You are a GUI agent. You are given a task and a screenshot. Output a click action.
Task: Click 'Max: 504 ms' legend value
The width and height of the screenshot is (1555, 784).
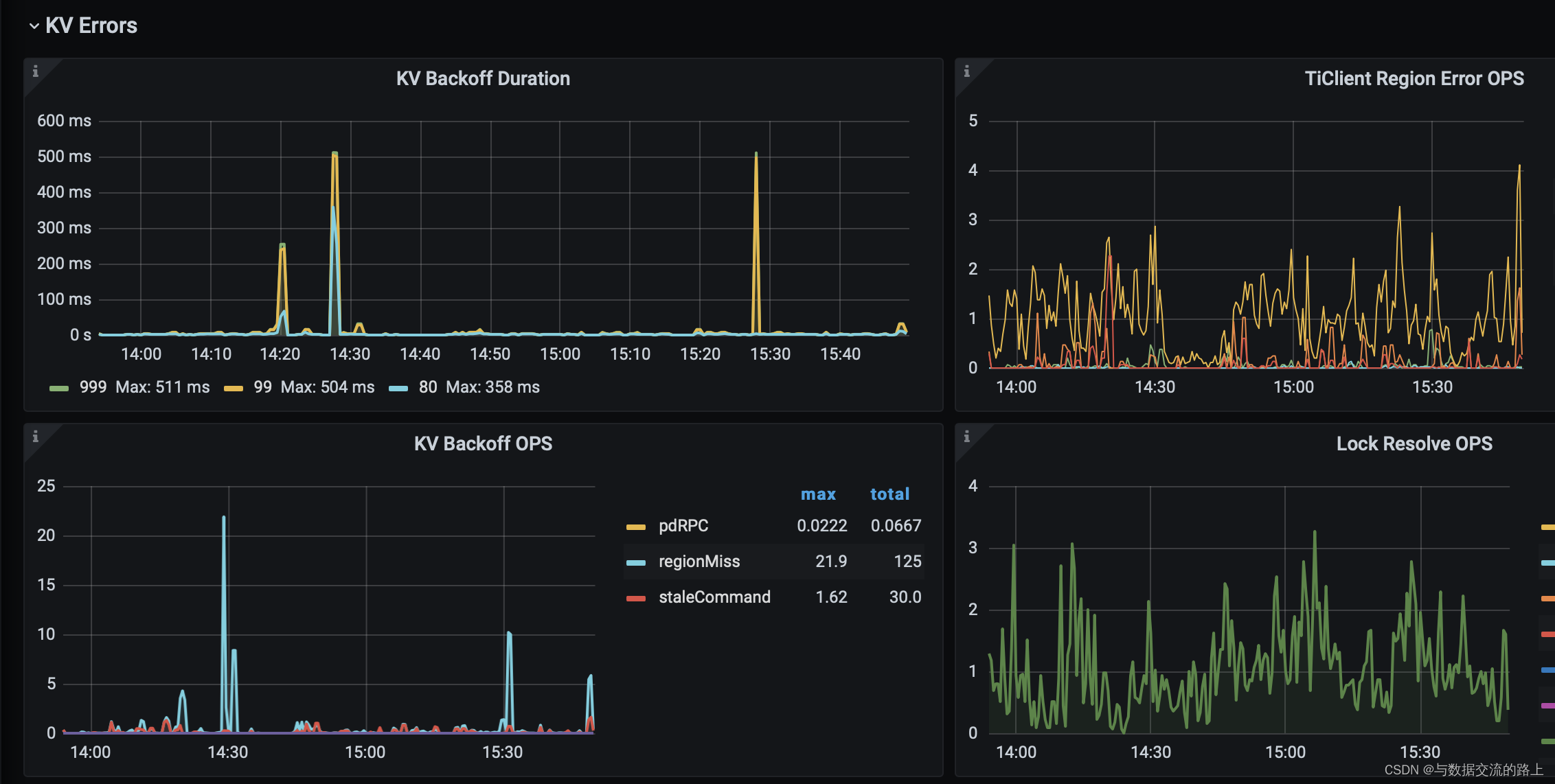328,387
